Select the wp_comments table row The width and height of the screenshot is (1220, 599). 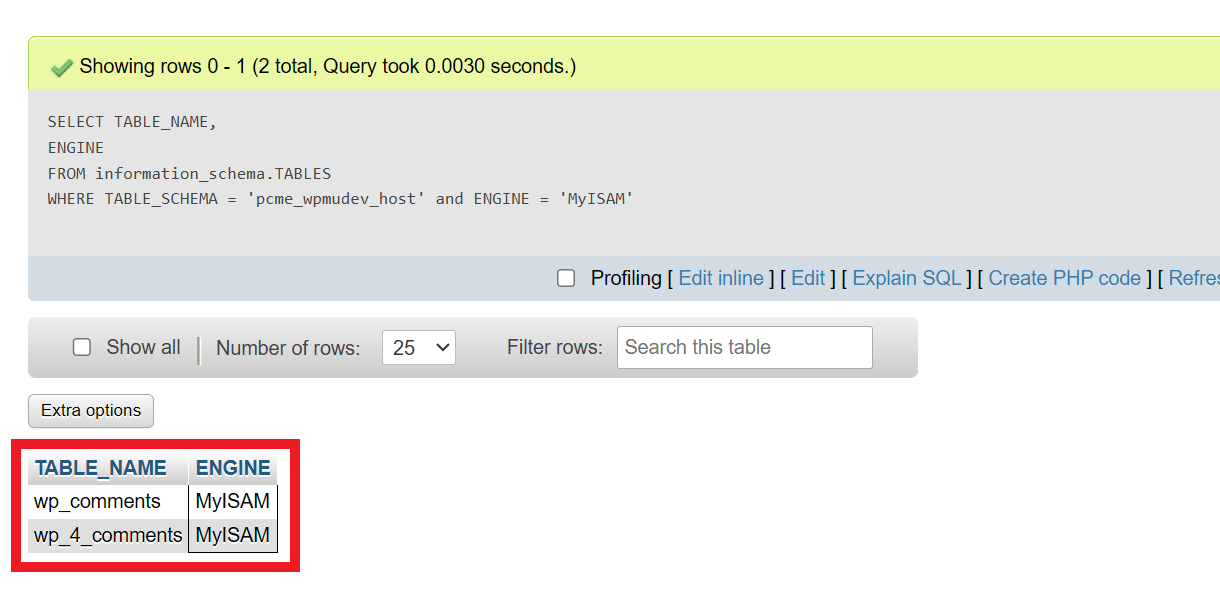tap(100, 501)
